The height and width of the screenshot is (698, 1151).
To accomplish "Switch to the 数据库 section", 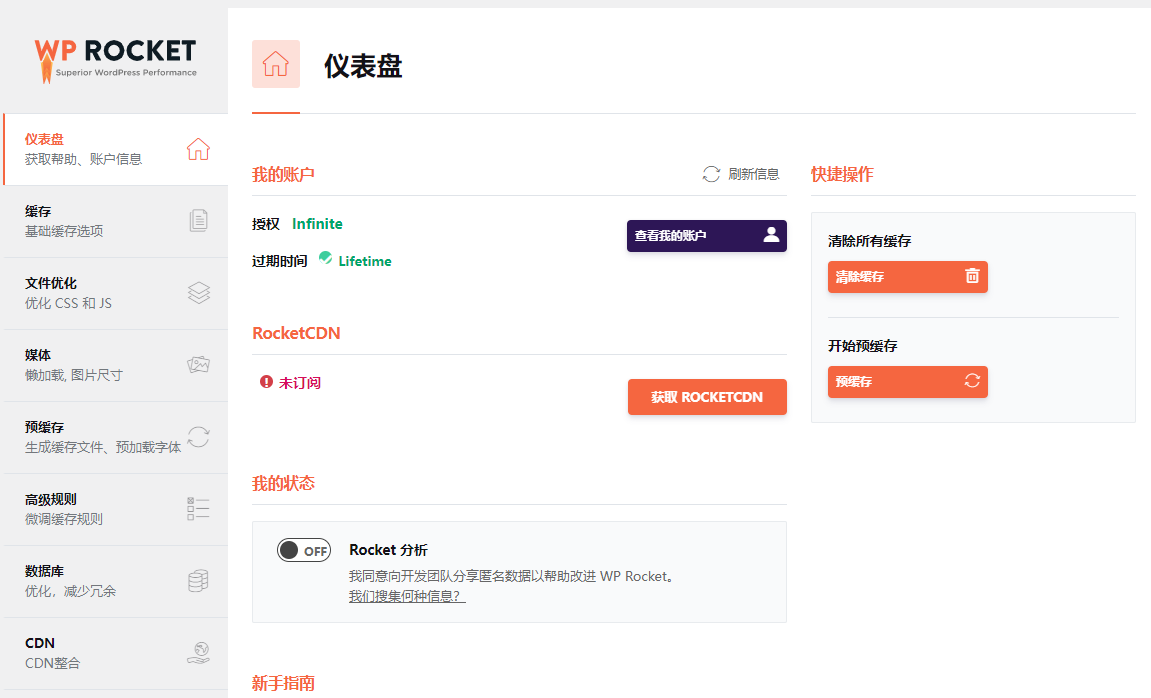I will tap(114, 581).
